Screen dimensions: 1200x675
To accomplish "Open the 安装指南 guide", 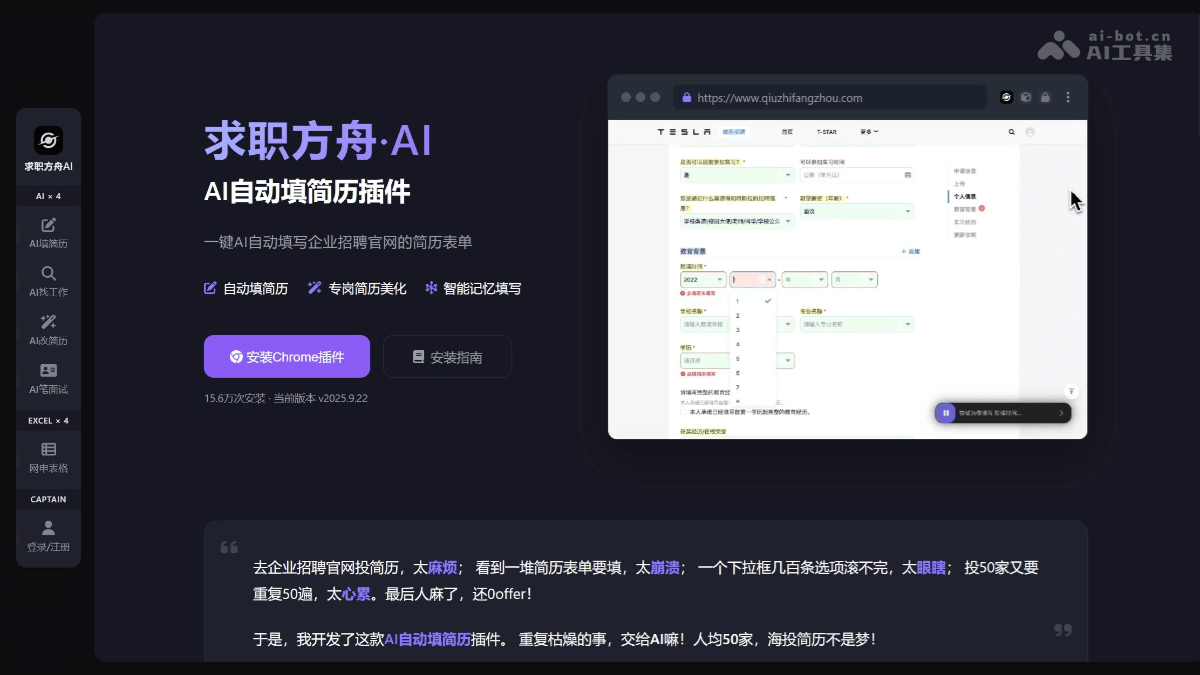I will pos(447,356).
